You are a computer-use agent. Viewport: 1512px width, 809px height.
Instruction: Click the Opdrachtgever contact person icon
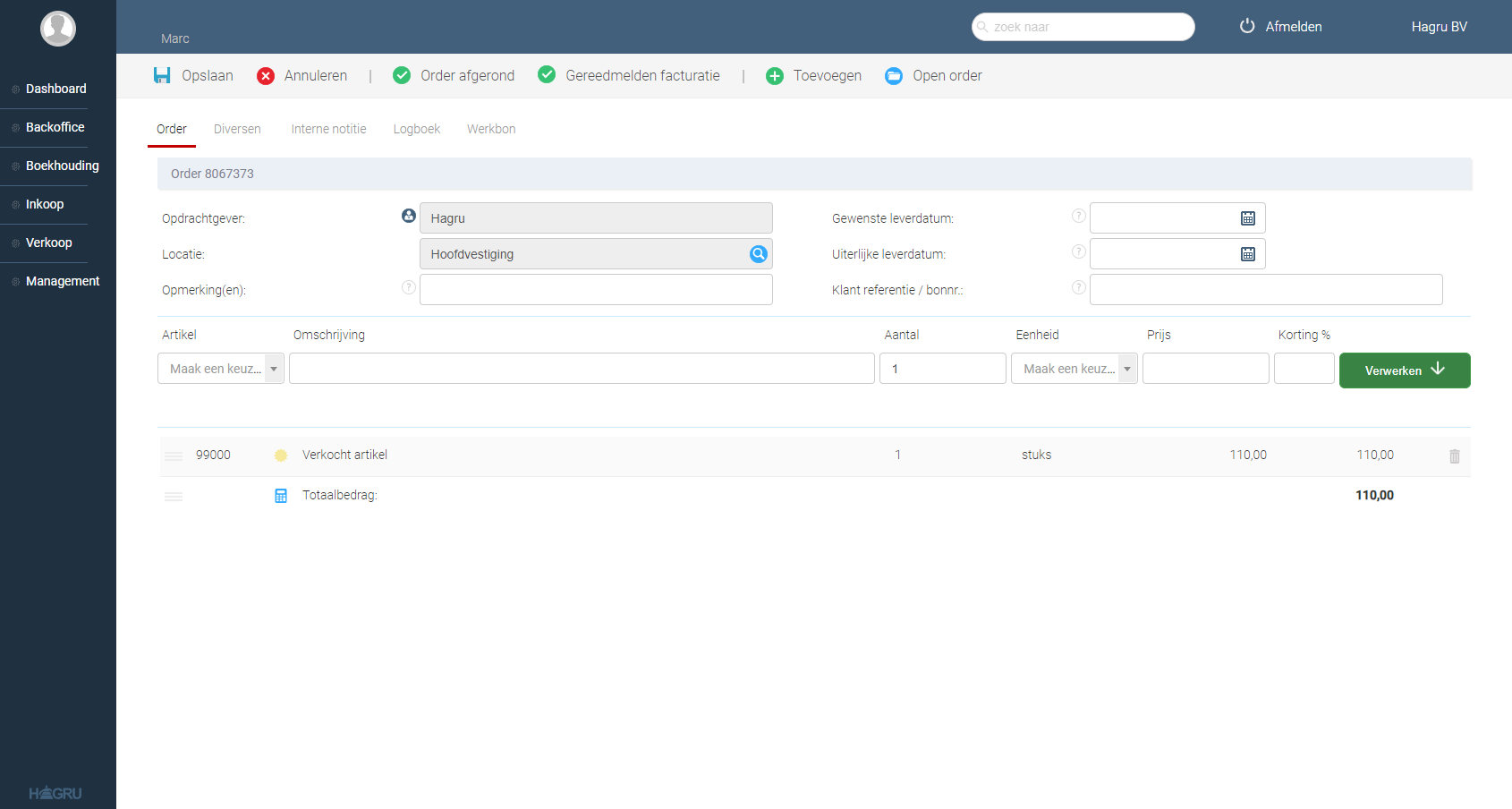pyautogui.click(x=409, y=216)
